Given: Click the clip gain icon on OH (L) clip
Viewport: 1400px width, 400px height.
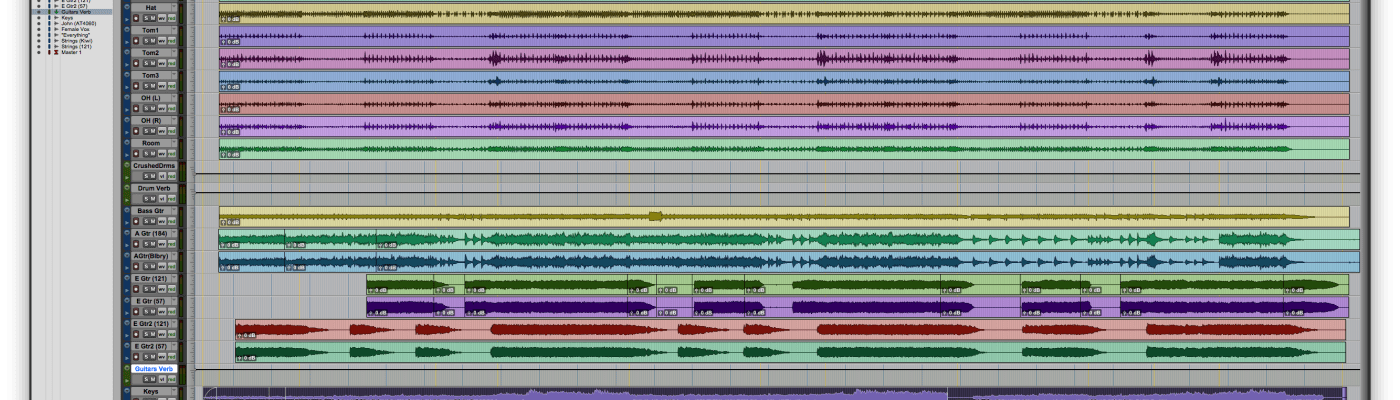Looking at the screenshot, I should click(x=224, y=110).
